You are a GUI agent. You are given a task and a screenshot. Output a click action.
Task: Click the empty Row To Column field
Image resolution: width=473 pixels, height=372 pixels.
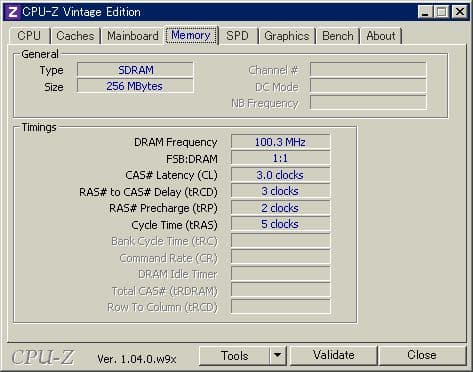point(280,307)
